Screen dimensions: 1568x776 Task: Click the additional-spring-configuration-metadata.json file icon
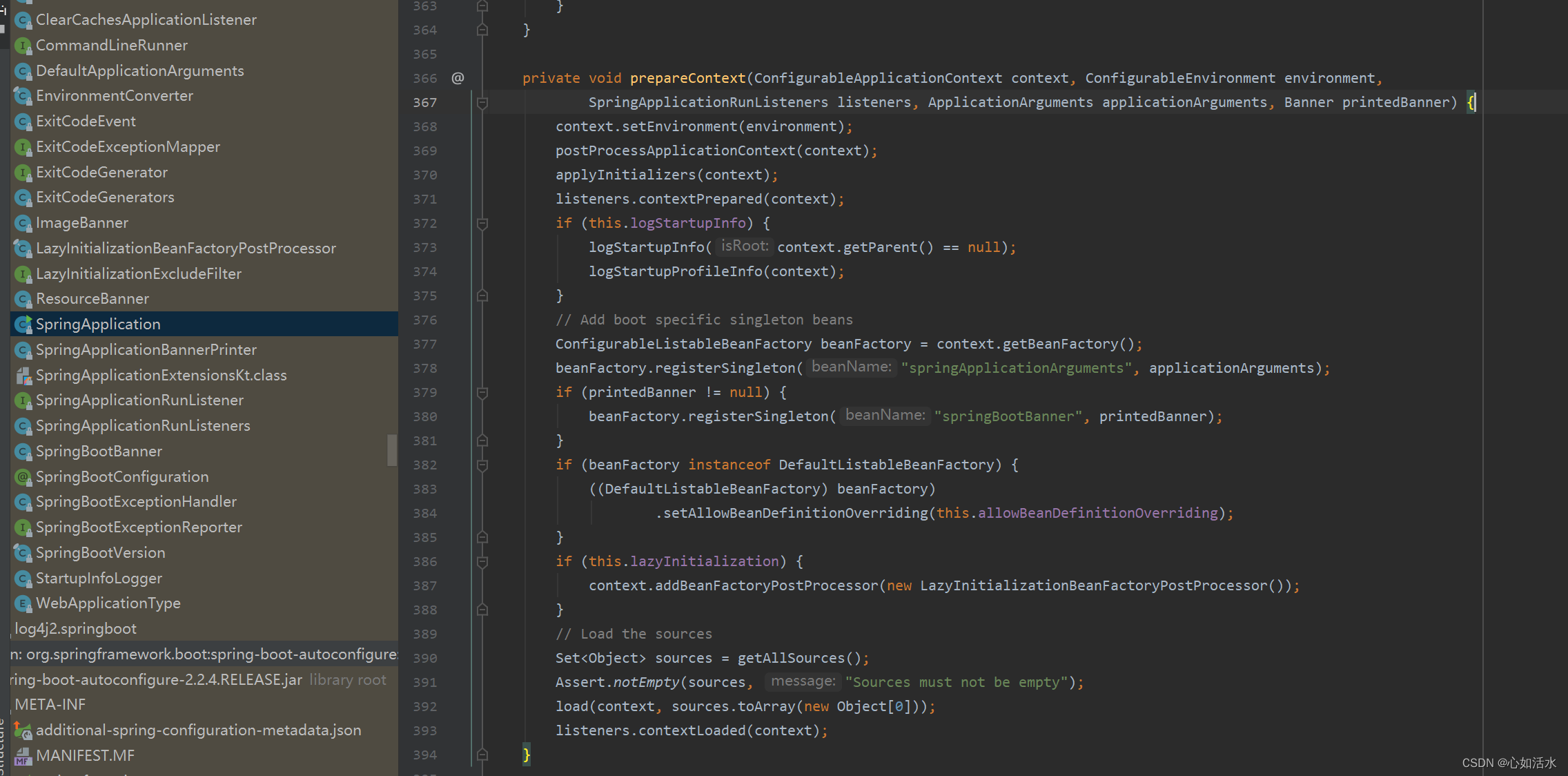23,730
